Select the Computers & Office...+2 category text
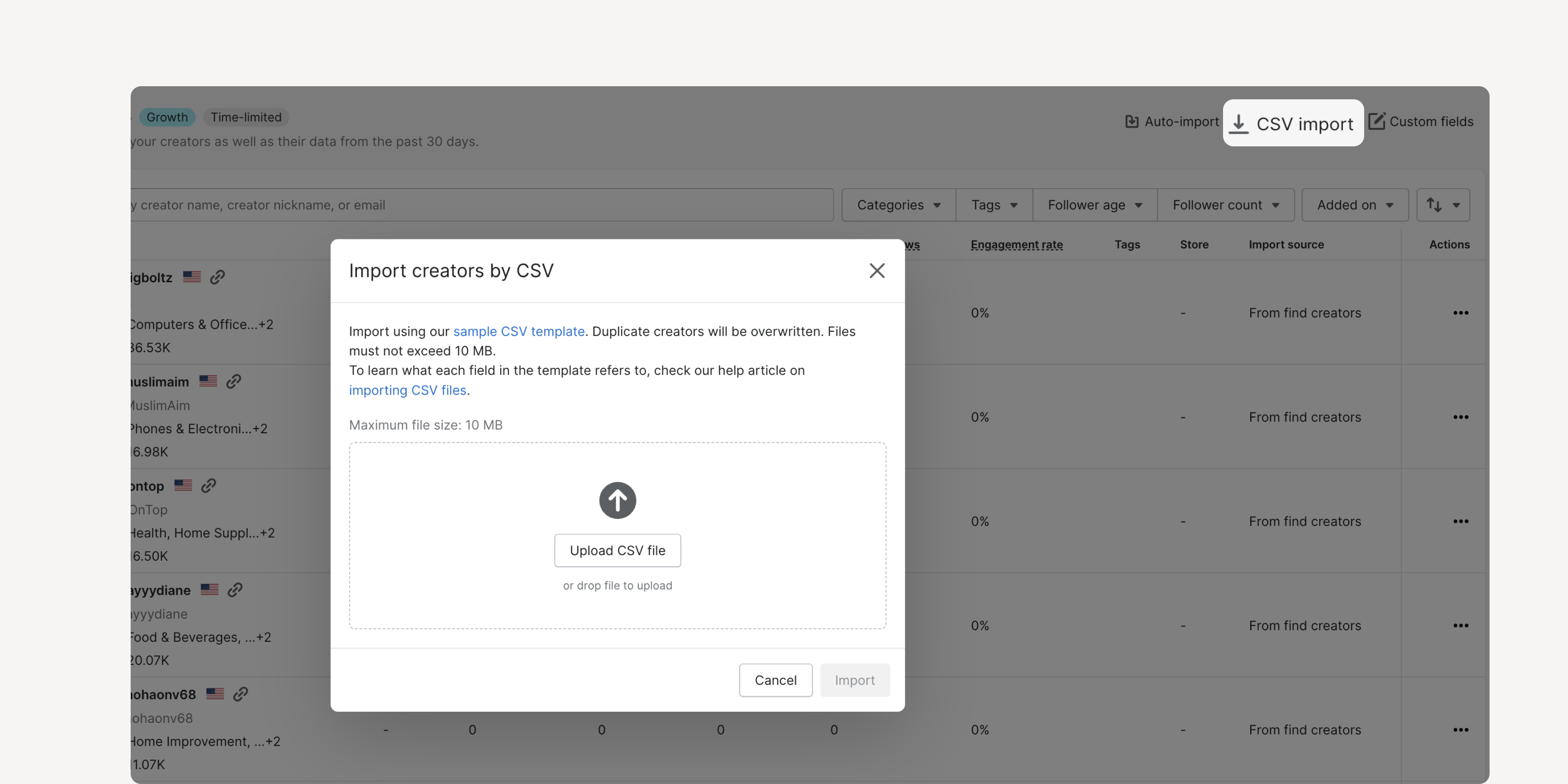Screen dimensions: 1568x784 tap(201, 325)
